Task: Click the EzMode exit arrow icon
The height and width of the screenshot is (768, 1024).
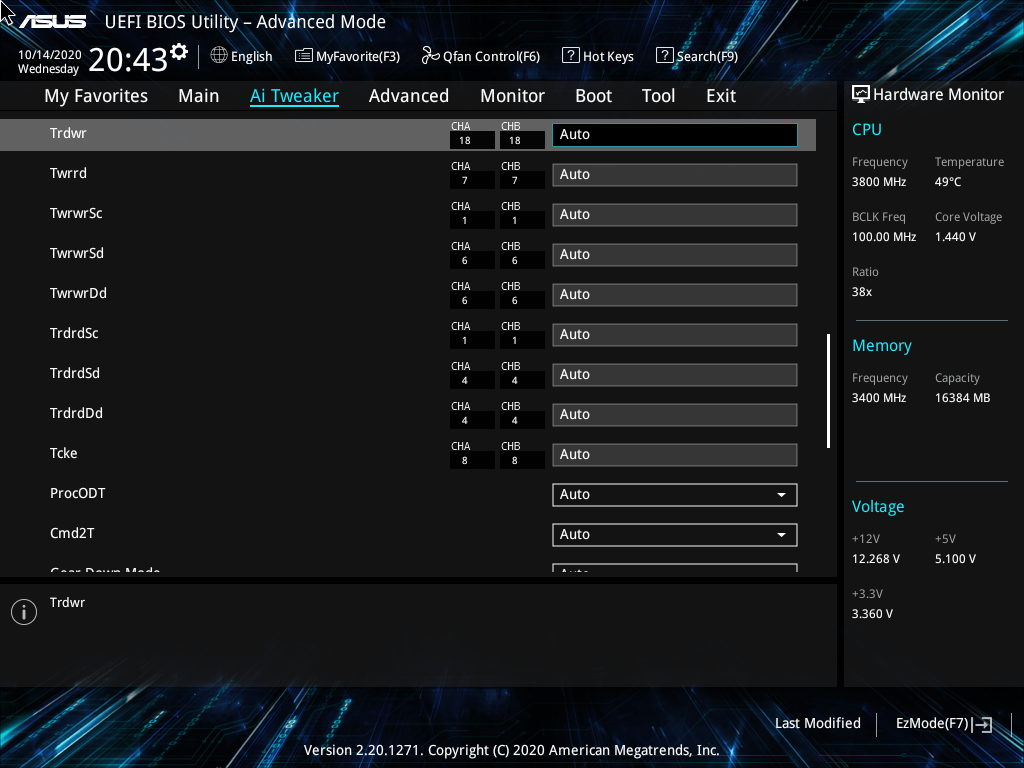Action: [x=982, y=724]
